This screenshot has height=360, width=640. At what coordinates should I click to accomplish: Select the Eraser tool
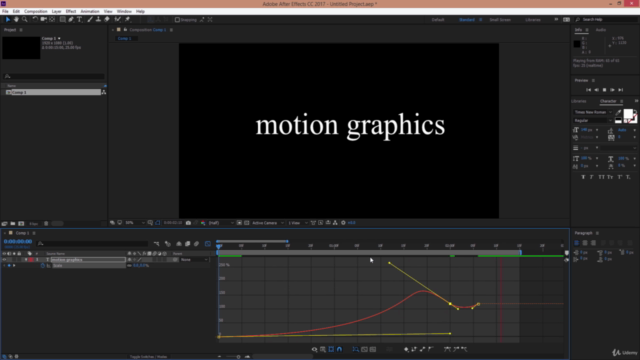107,20
